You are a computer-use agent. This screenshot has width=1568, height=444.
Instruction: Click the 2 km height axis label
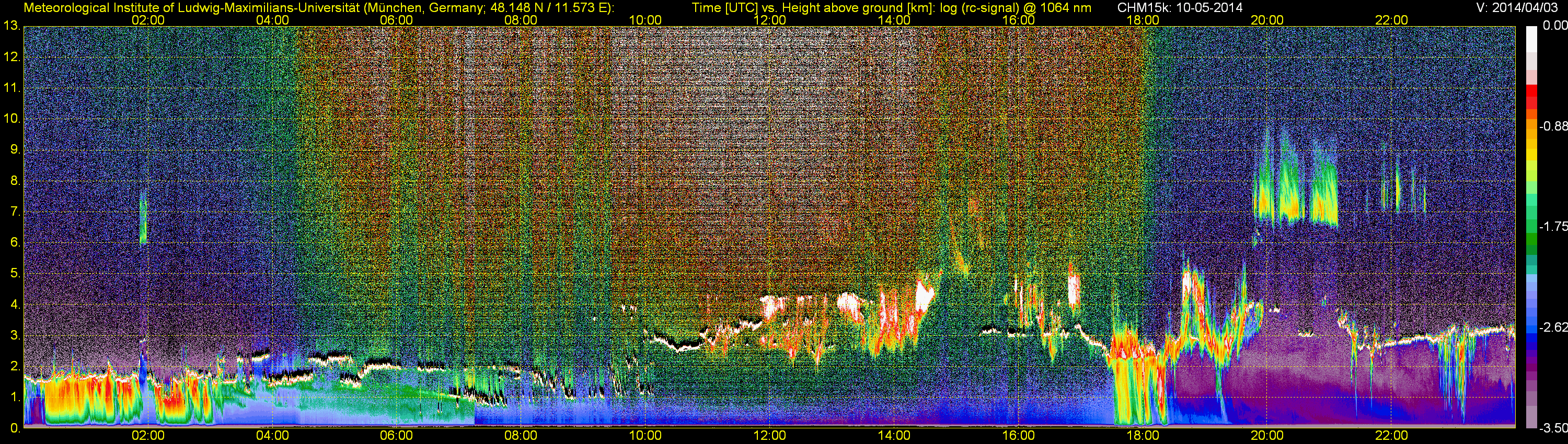[x=15, y=367]
